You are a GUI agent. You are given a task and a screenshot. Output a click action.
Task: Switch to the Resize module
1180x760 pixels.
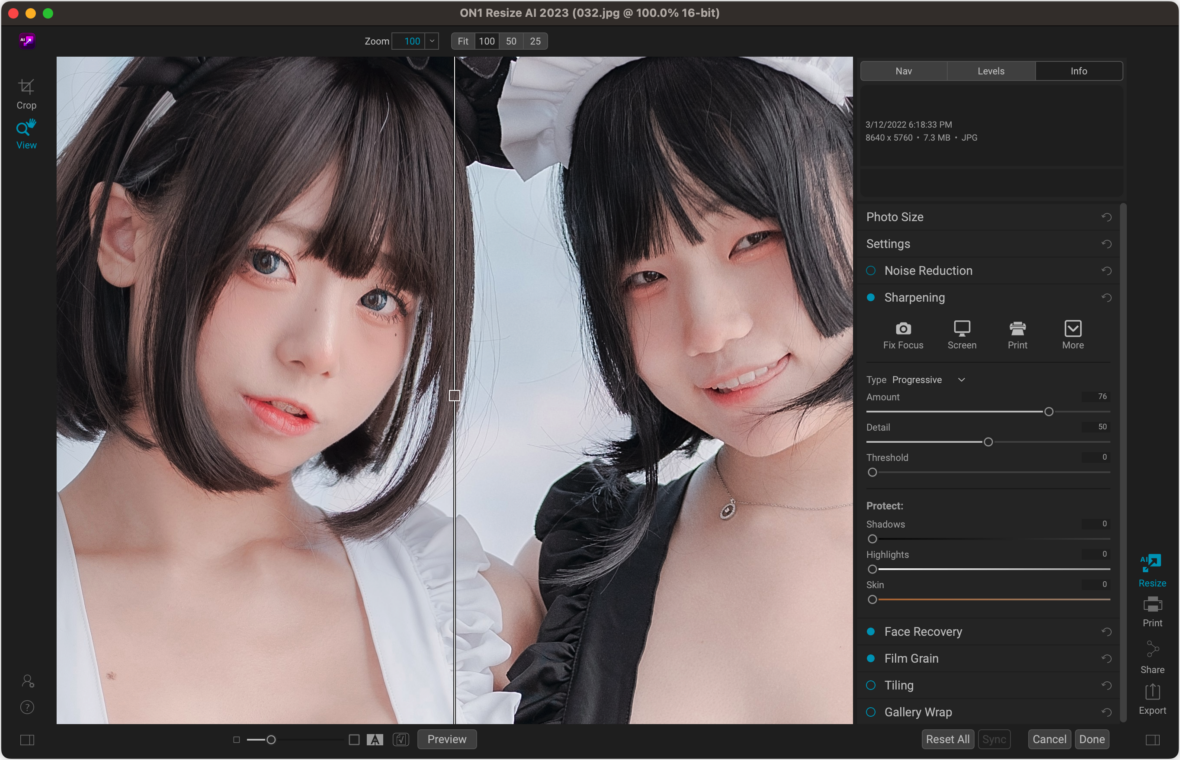coord(1152,570)
